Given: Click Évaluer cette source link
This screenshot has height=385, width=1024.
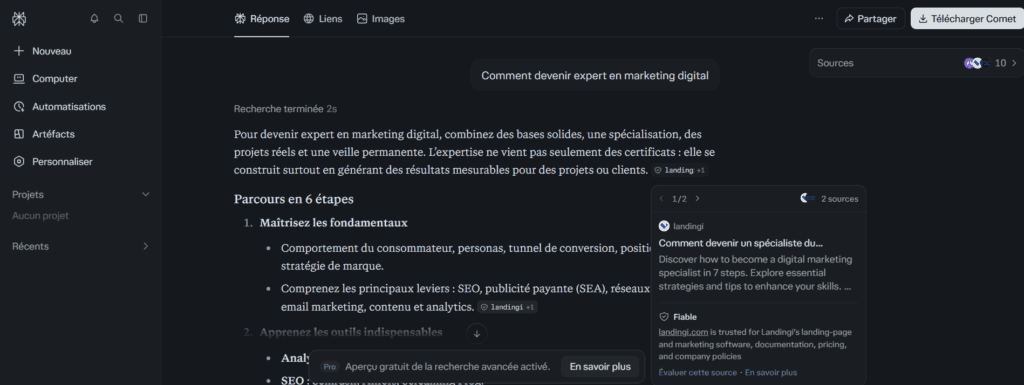Looking at the screenshot, I should (697, 373).
